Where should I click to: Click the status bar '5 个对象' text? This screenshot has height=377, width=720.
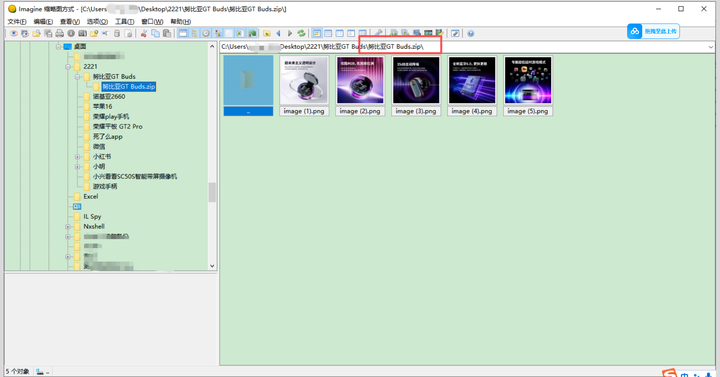tap(17, 371)
